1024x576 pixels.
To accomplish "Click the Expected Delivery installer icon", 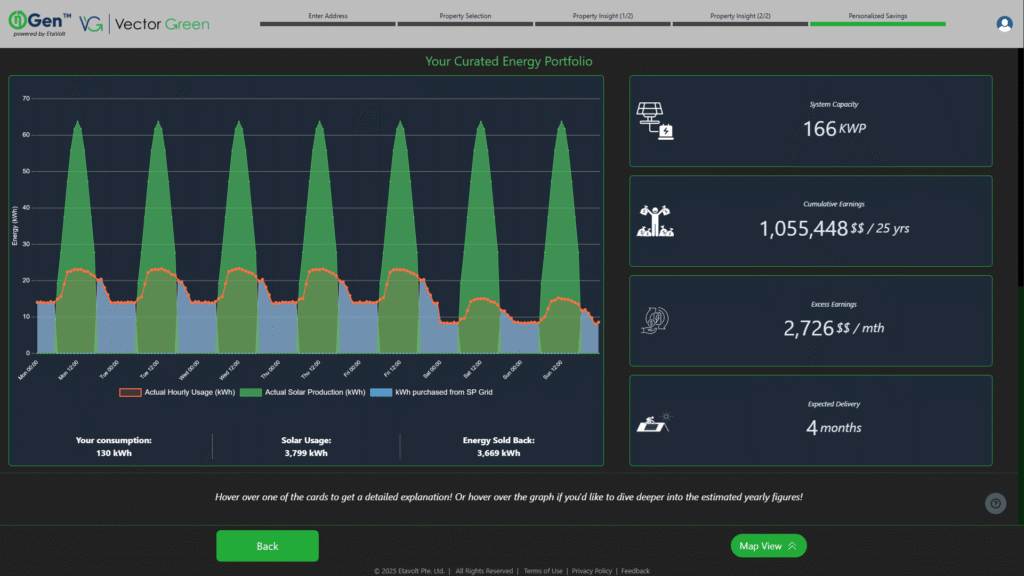I will click(x=655, y=421).
